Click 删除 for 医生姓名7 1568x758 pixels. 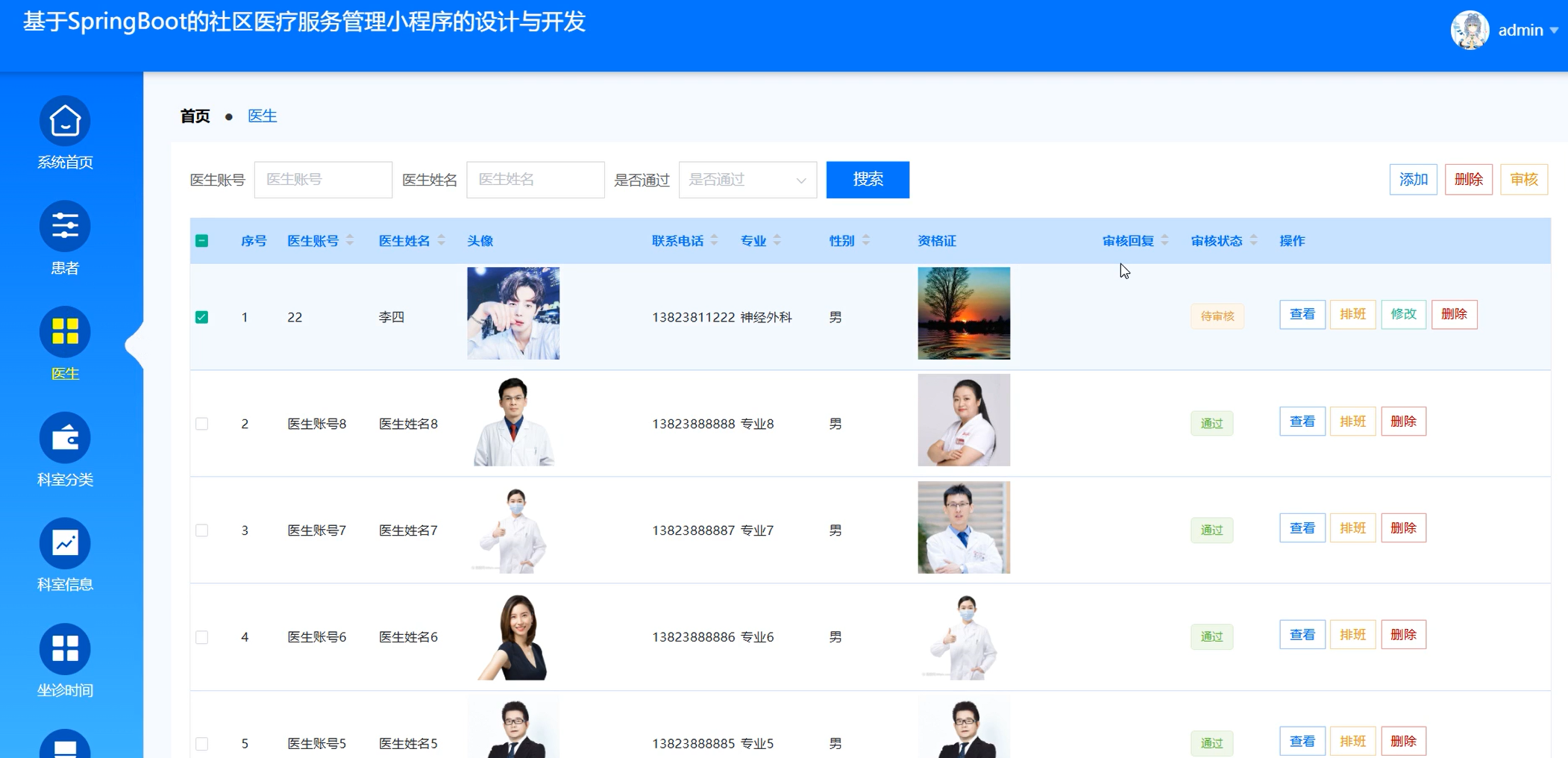(1403, 528)
